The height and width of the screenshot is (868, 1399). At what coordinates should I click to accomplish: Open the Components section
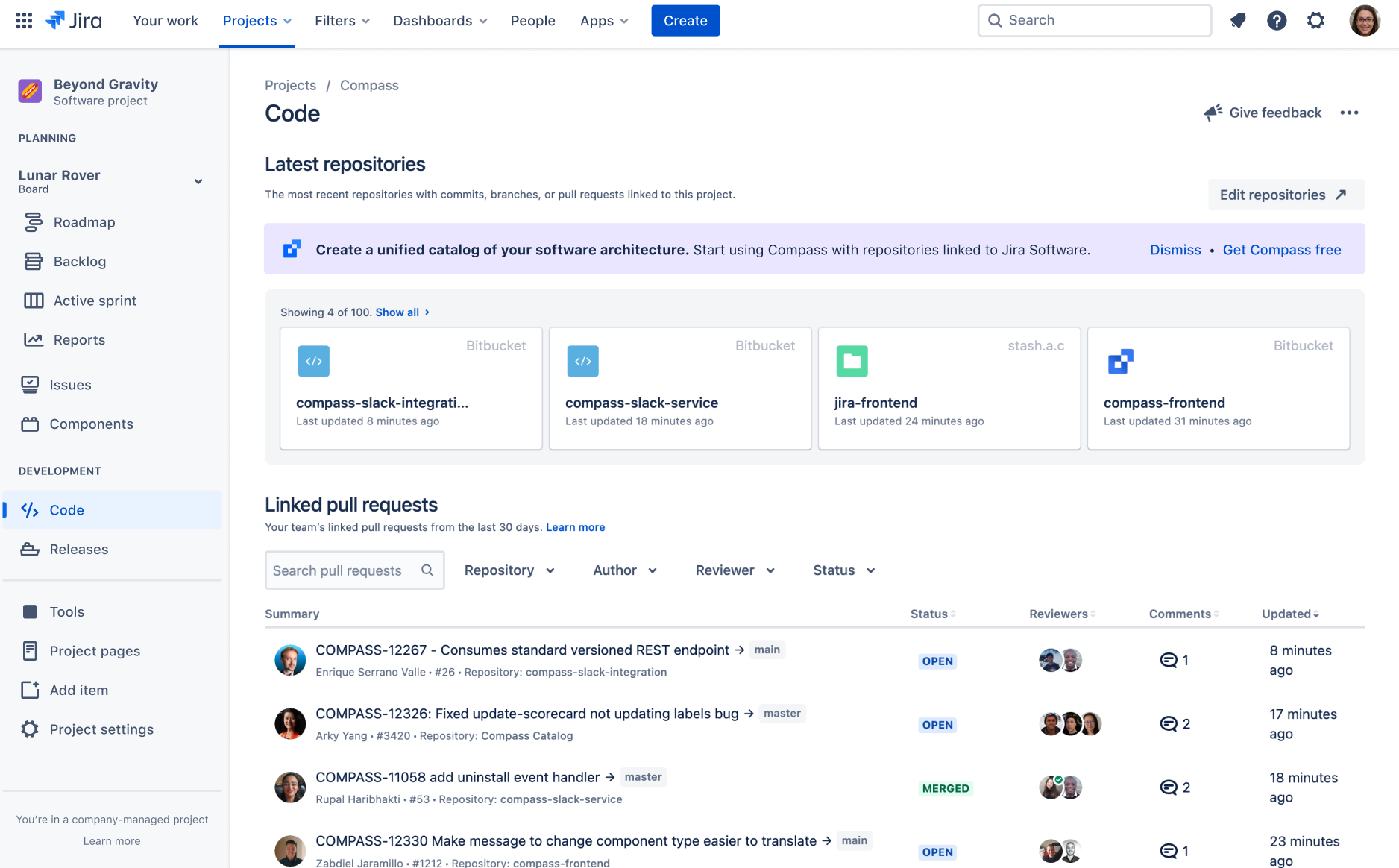tap(91, 424)
